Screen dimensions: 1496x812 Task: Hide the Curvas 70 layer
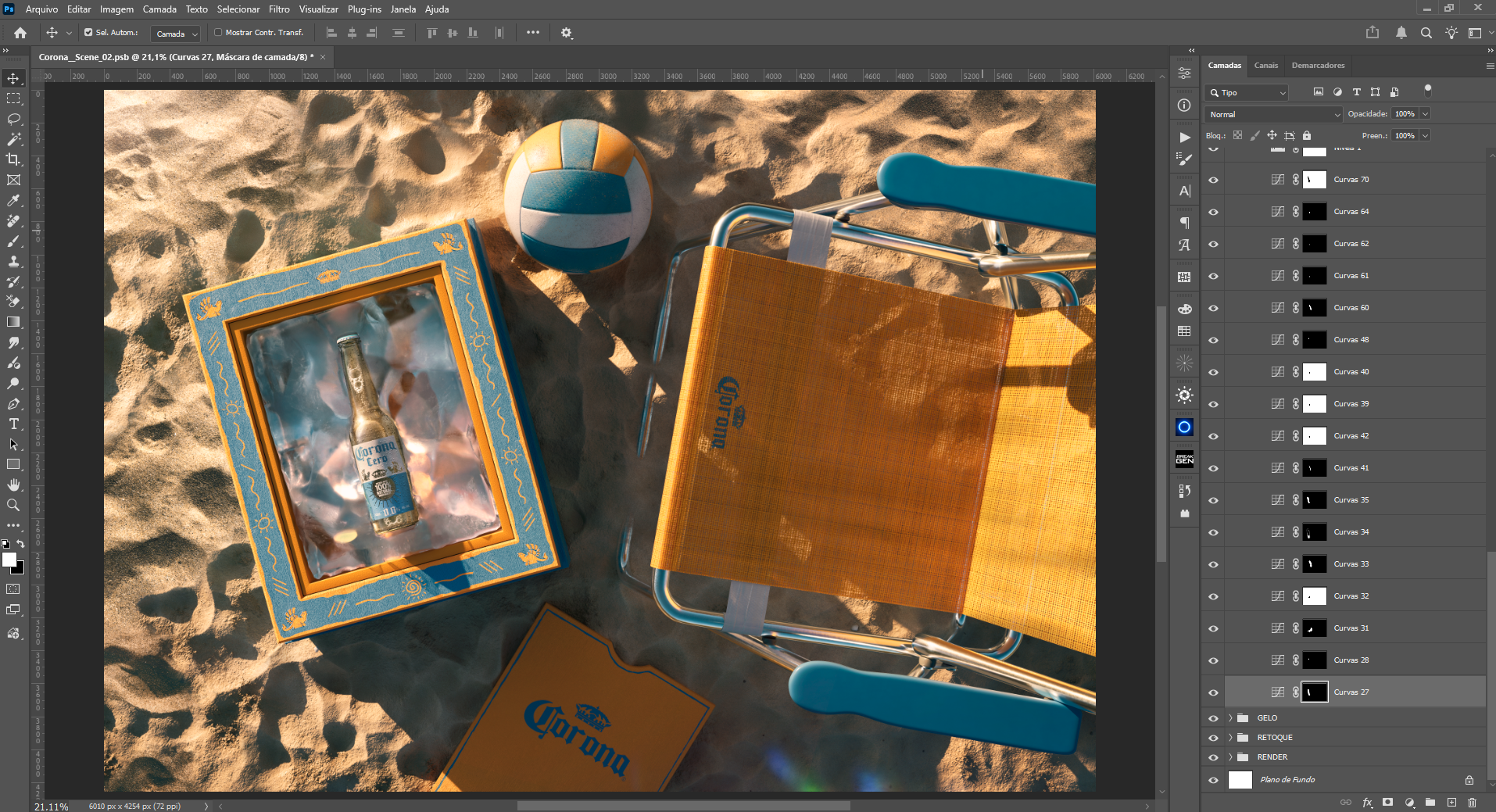pos(1214,180)
